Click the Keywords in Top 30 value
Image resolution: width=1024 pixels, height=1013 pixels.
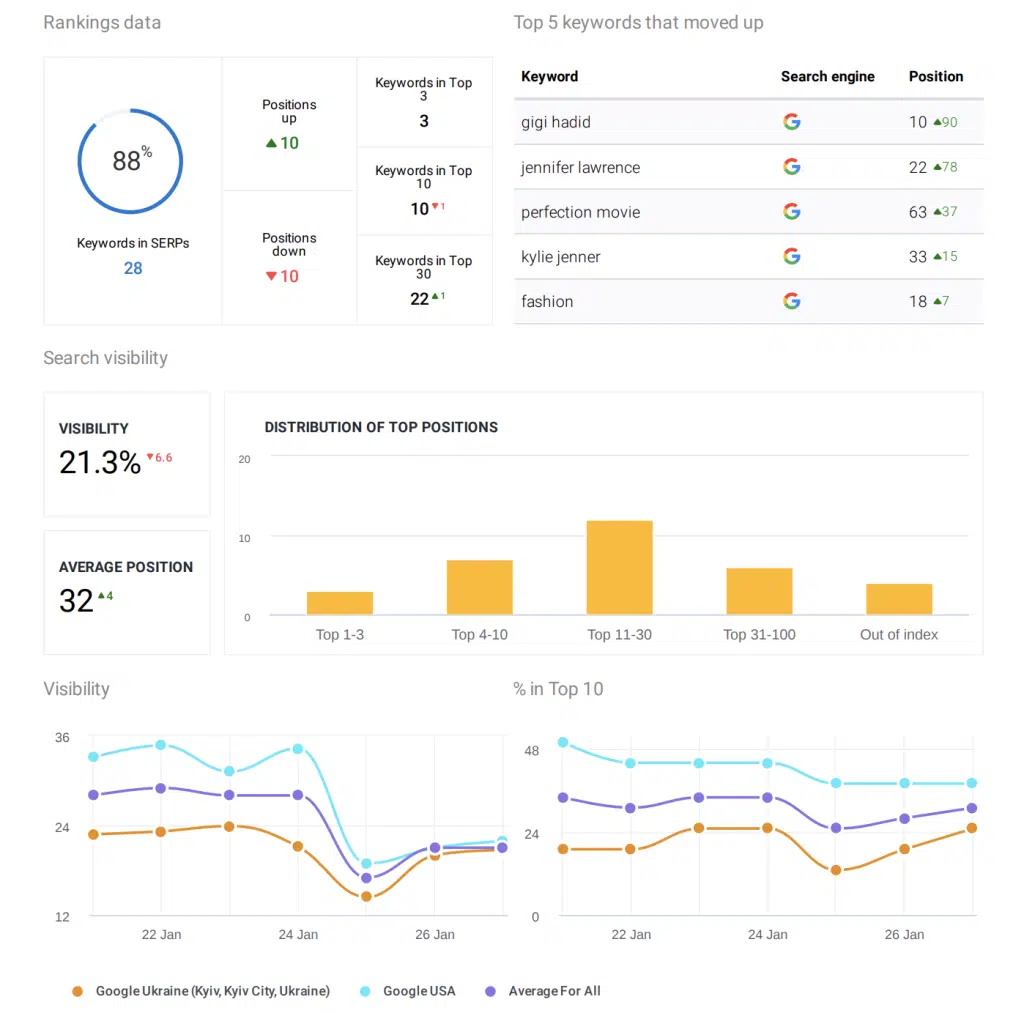pos(419,299)
